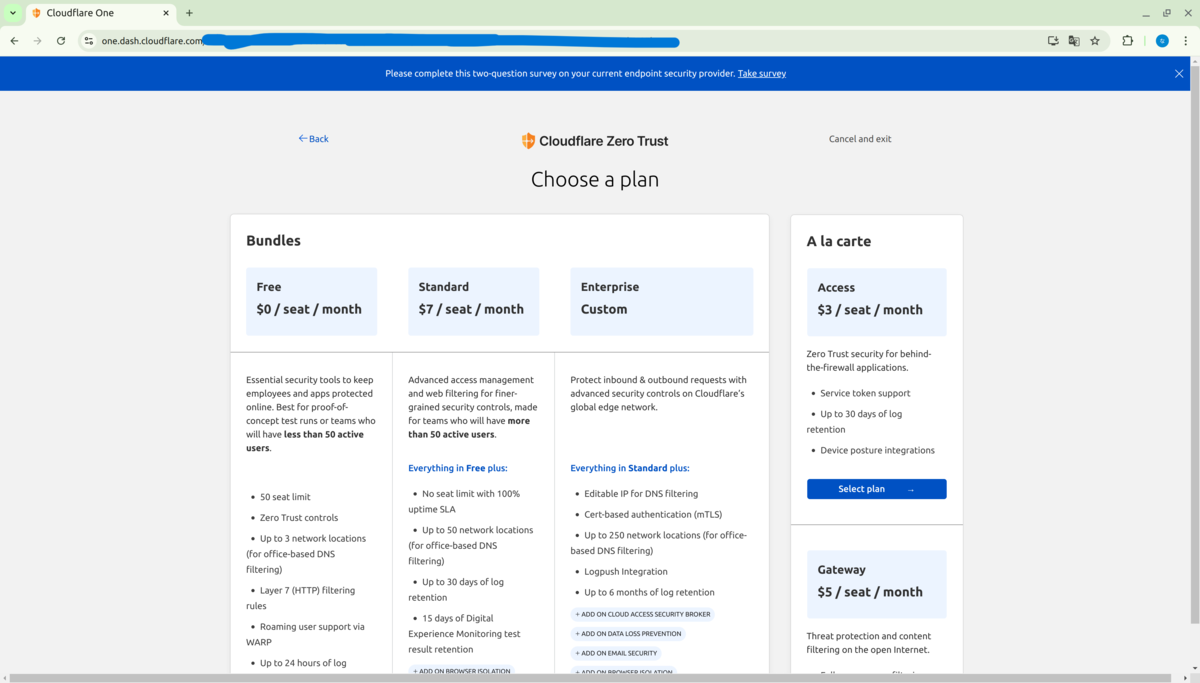This screenshot has height=683, width=1200.
Task: Open the Chrome three-dot menu
Action: pyautogui.click(x=1185, y=41)
